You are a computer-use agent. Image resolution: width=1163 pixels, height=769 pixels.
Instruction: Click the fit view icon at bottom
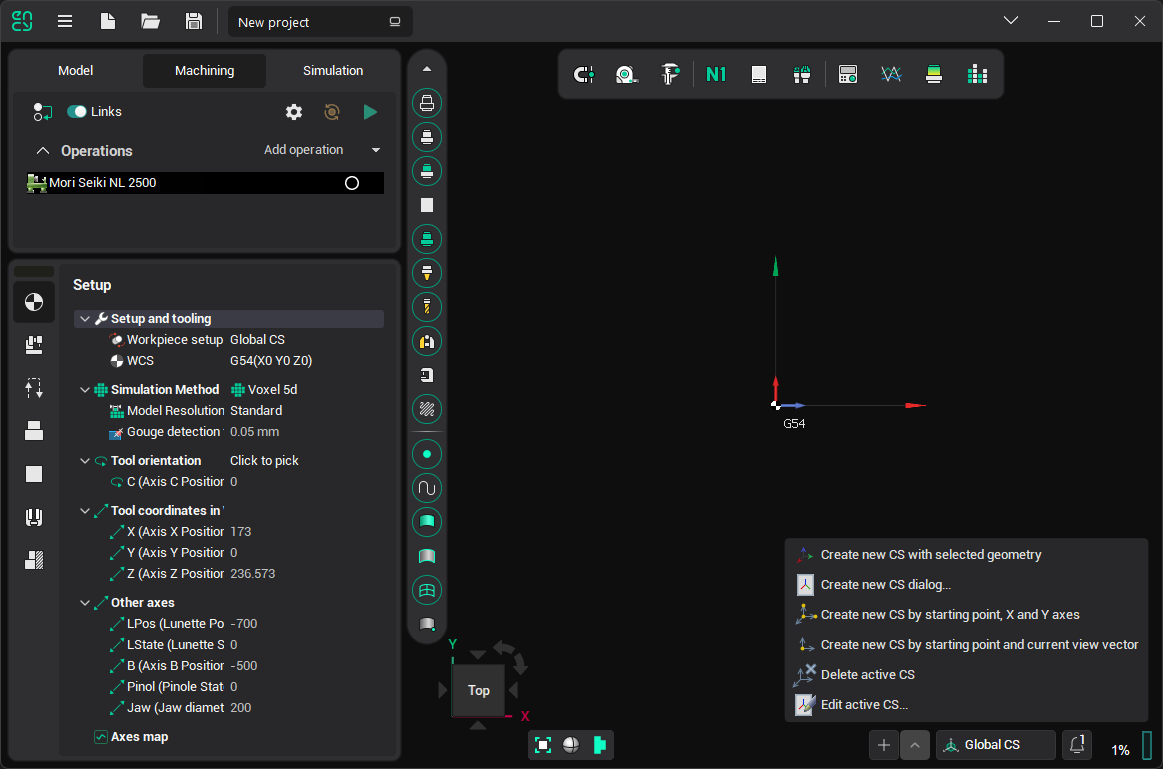point(543,745)
